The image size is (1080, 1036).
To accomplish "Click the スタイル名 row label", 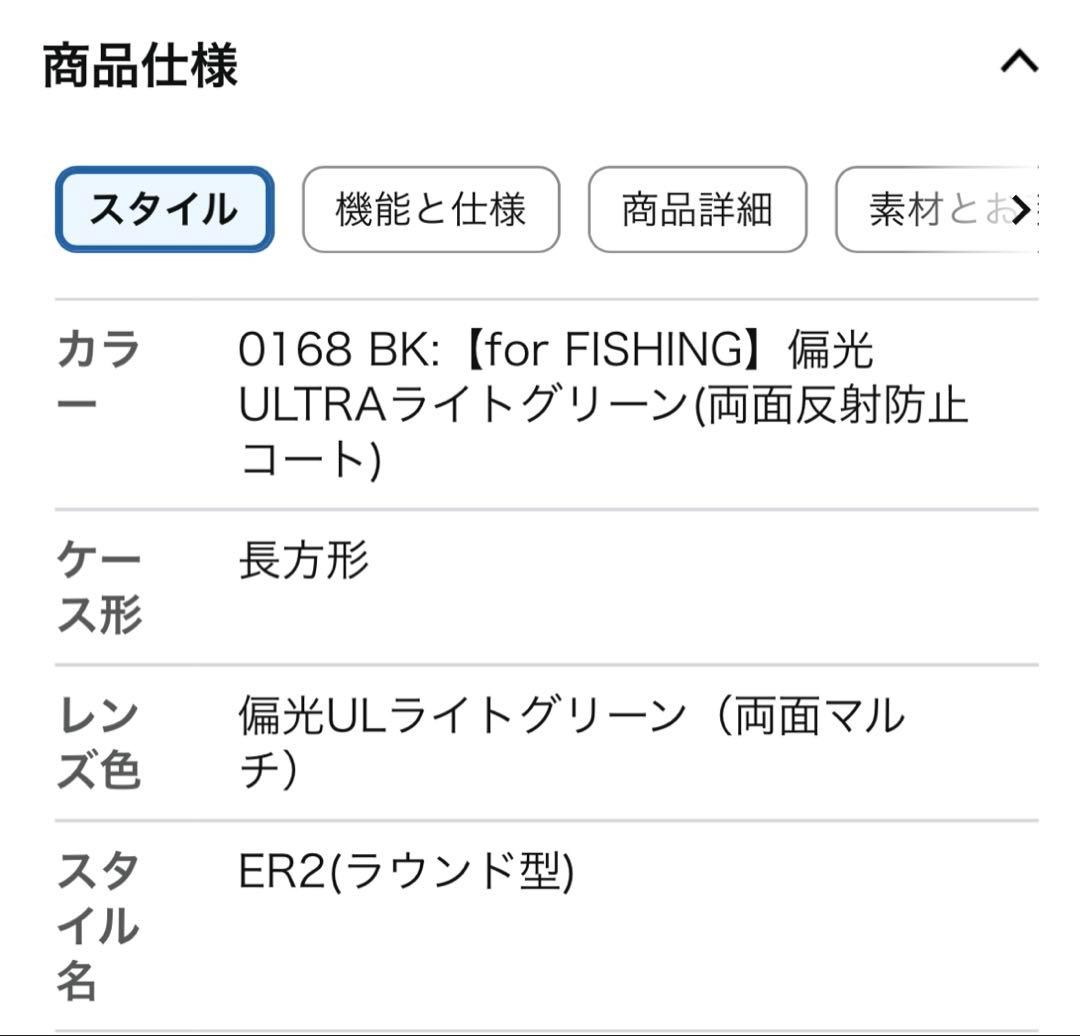I will (x=98, y=927).
